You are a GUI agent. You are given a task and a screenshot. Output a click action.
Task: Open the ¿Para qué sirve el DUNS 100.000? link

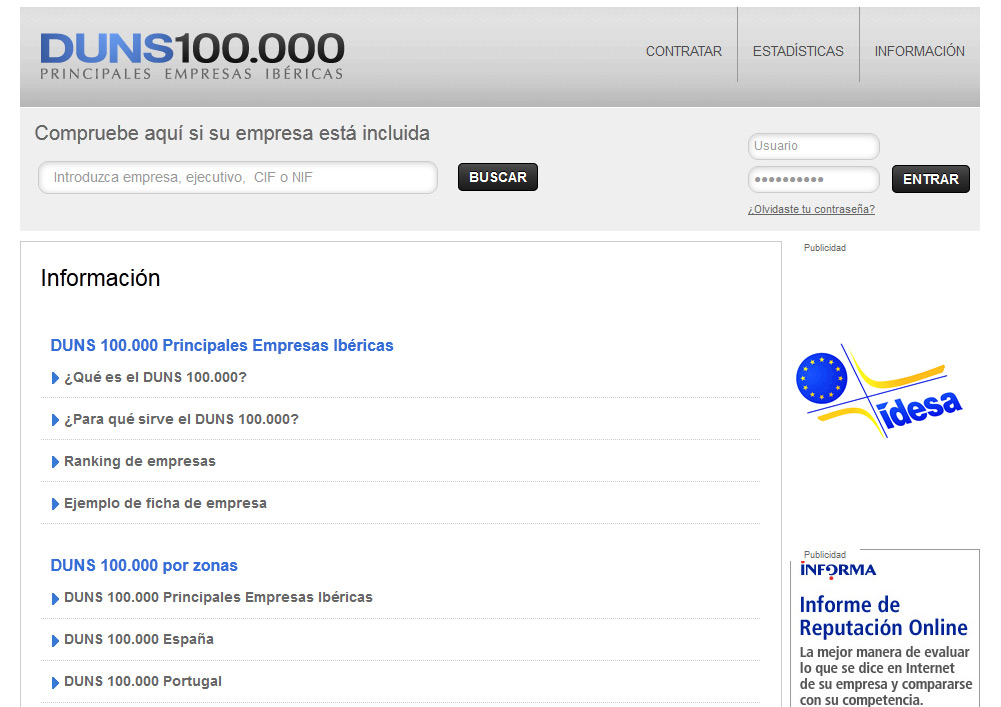click(181, 420)
